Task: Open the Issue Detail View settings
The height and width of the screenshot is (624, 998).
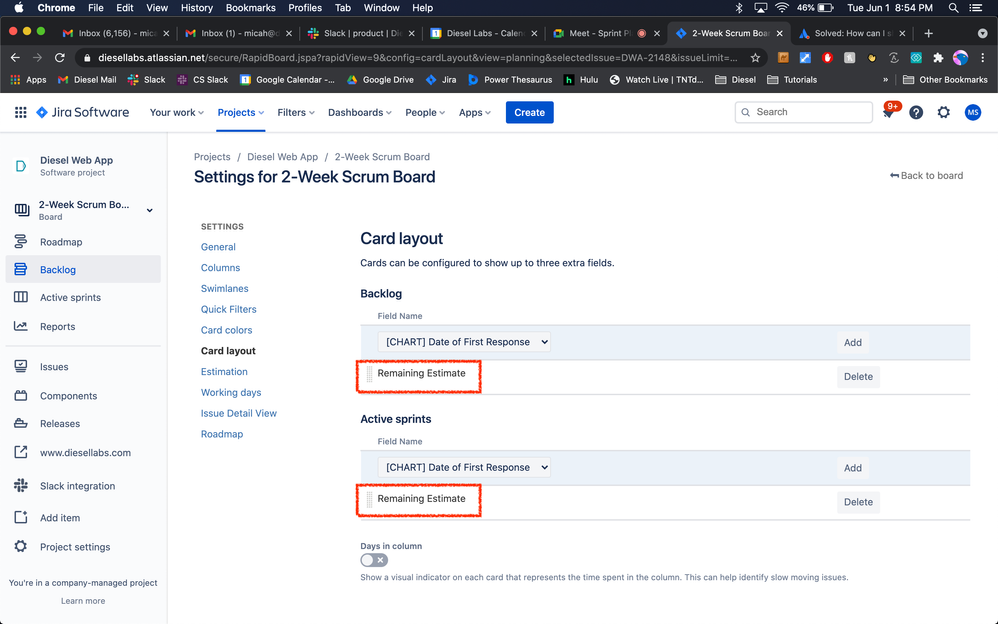Action: pos(239,413)
